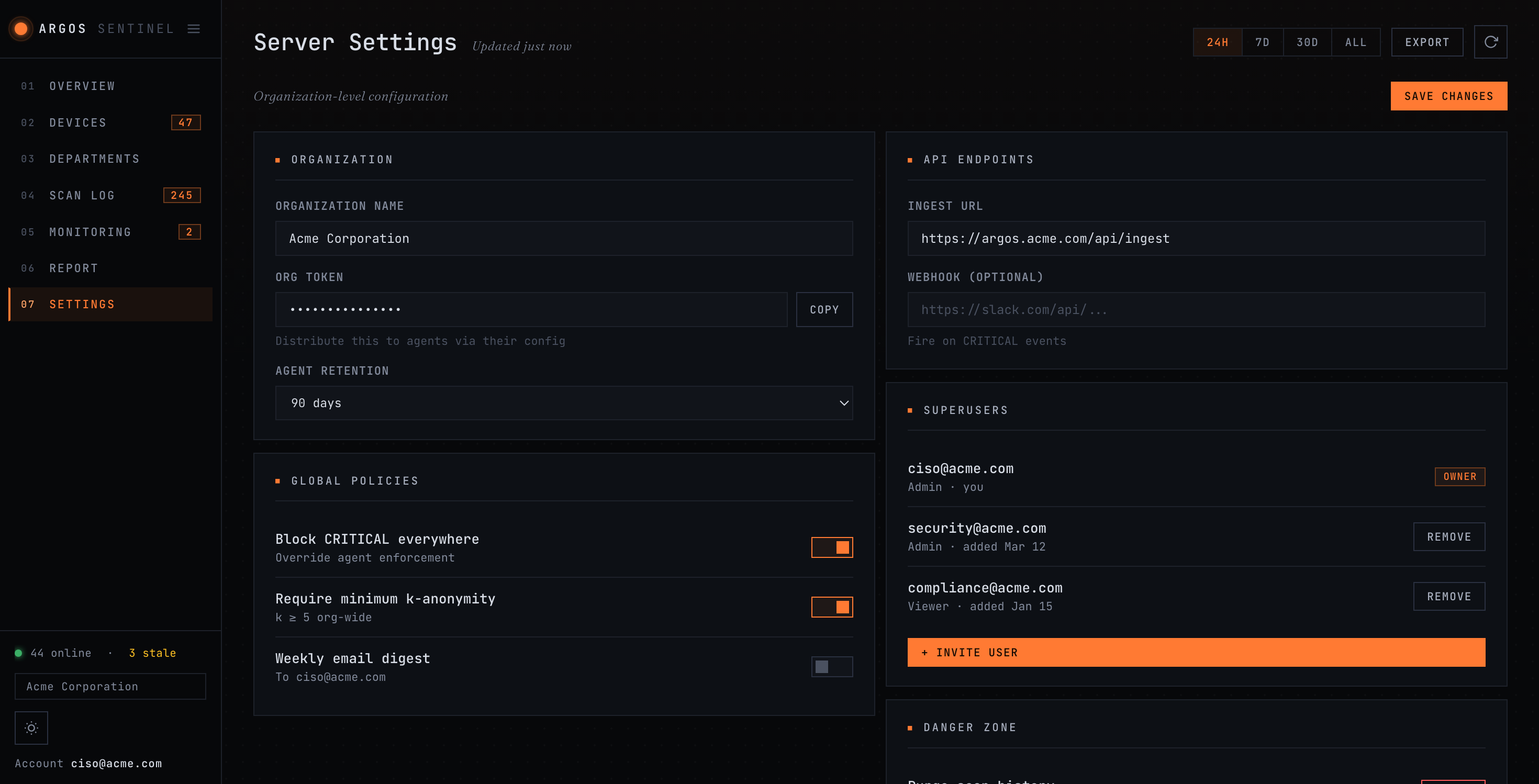
Task: Click Save Changes
Action: pos(1448,96)
